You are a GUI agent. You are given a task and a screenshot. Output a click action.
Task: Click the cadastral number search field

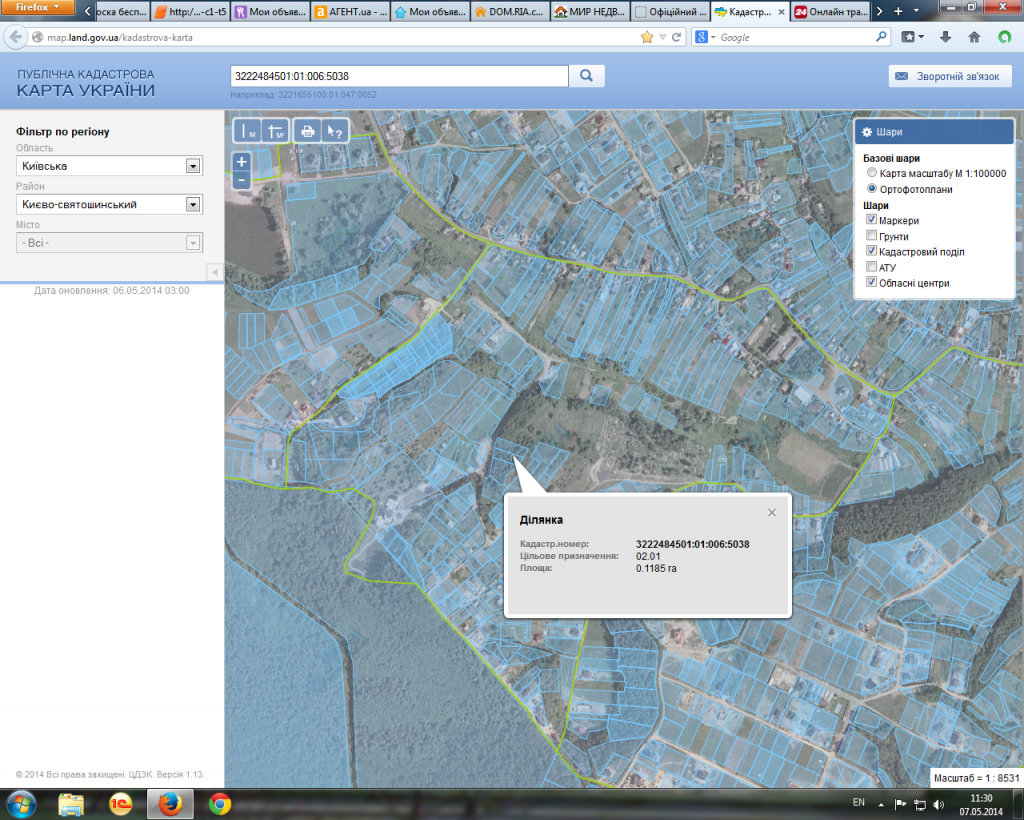pyautogui.click(x=398, y=76)
